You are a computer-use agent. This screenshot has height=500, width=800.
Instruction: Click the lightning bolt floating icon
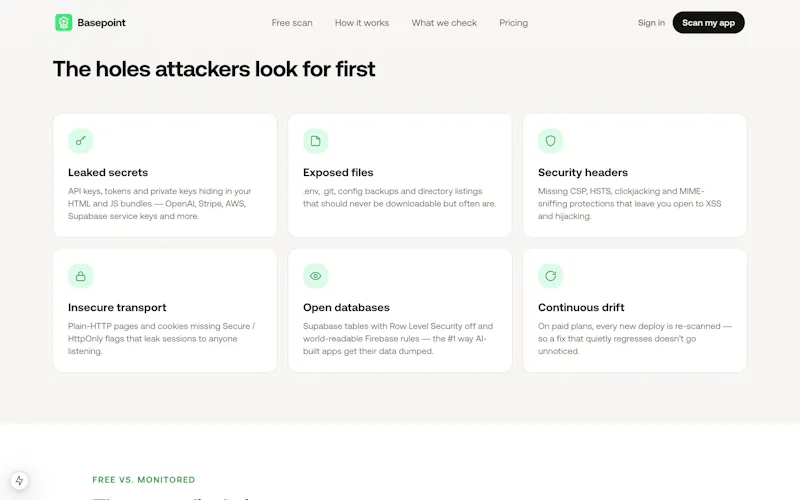coord(19,481)
